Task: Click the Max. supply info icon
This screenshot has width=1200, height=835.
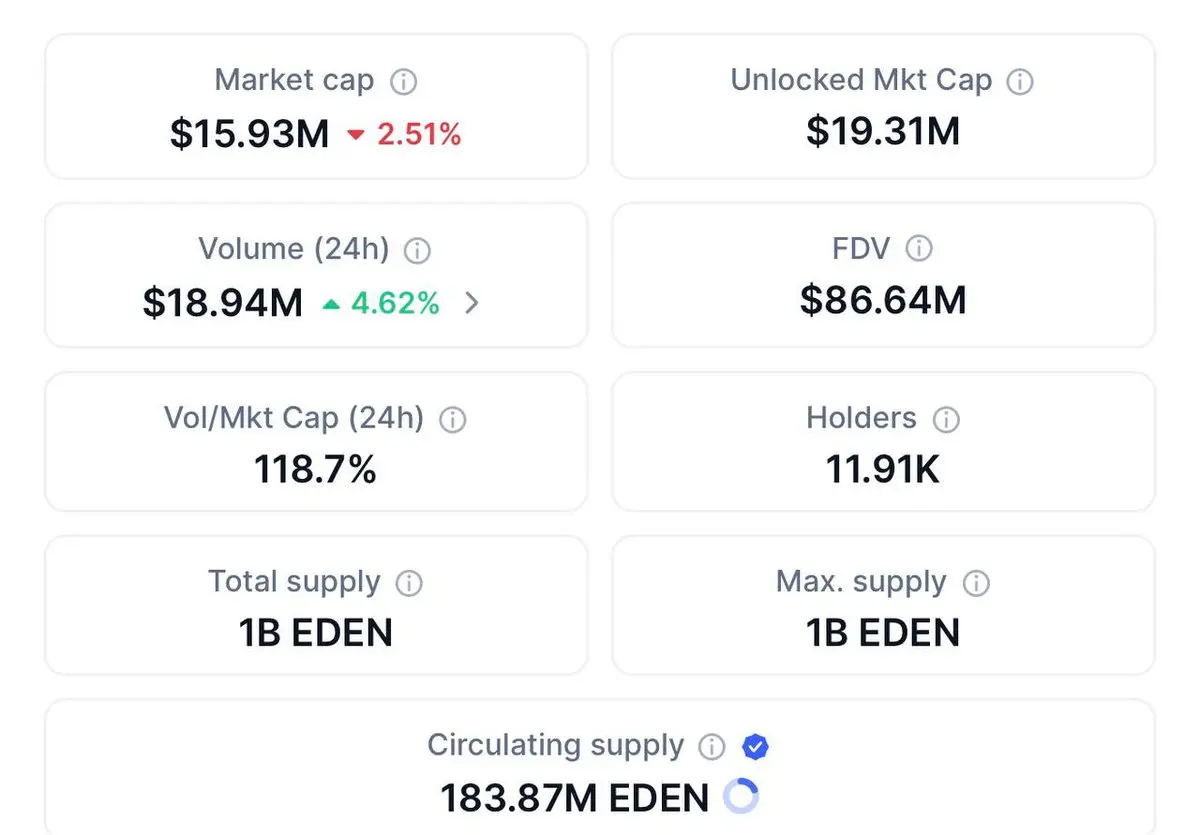Action: click(x=975, y=583)
